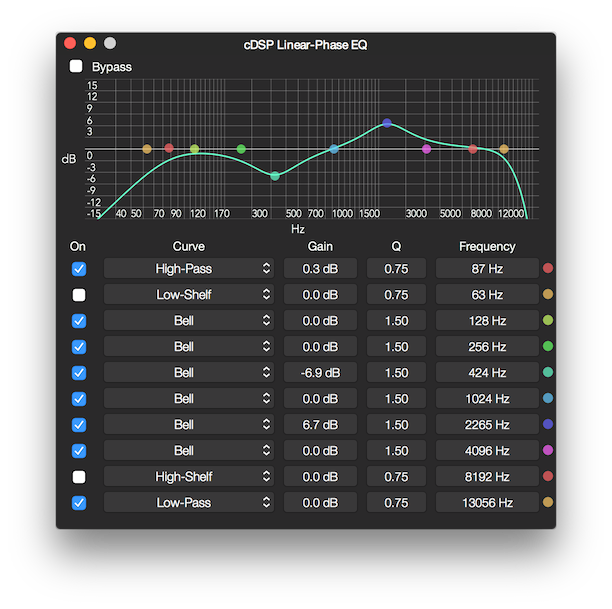This screenshot has height=609, width=612.
Task: Open the High-Pass curve type dropdown
Action: tap(189, 269)
